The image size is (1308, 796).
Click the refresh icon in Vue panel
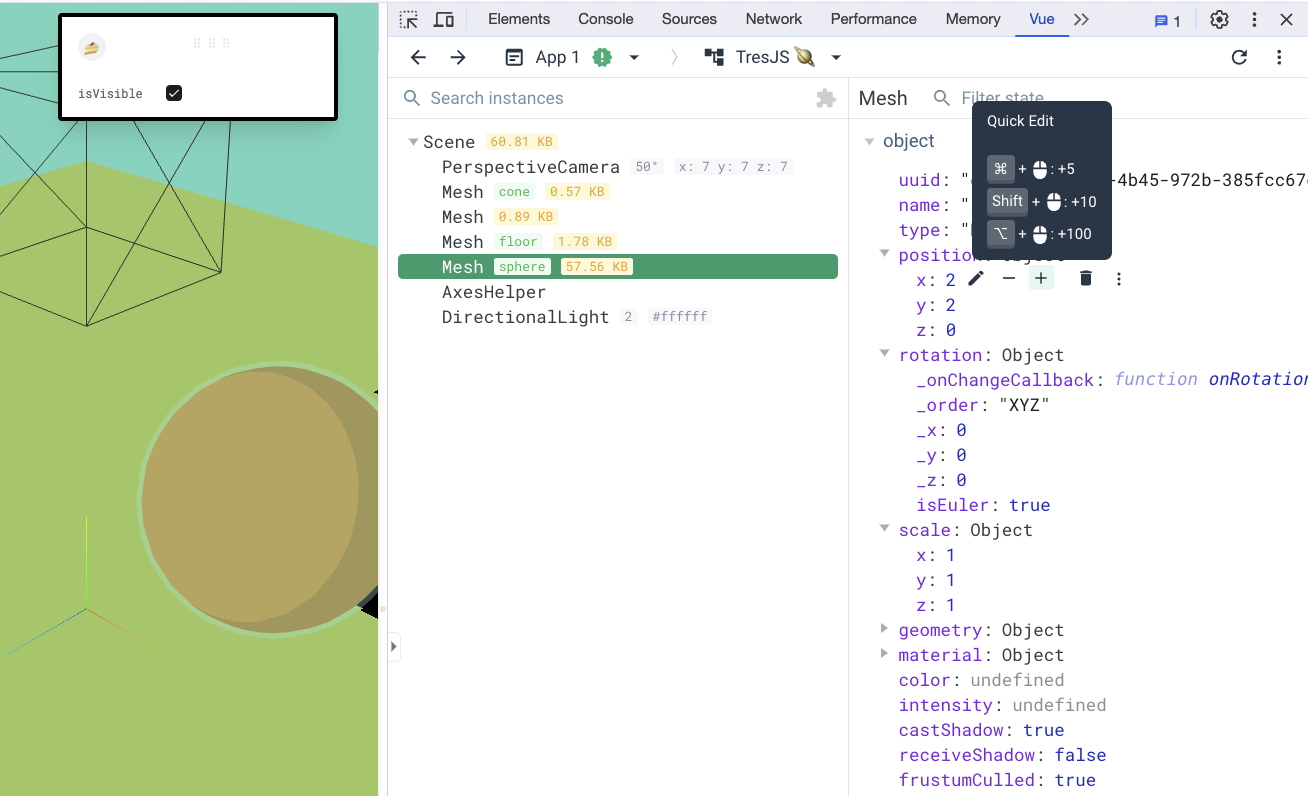pos(1239,58)
